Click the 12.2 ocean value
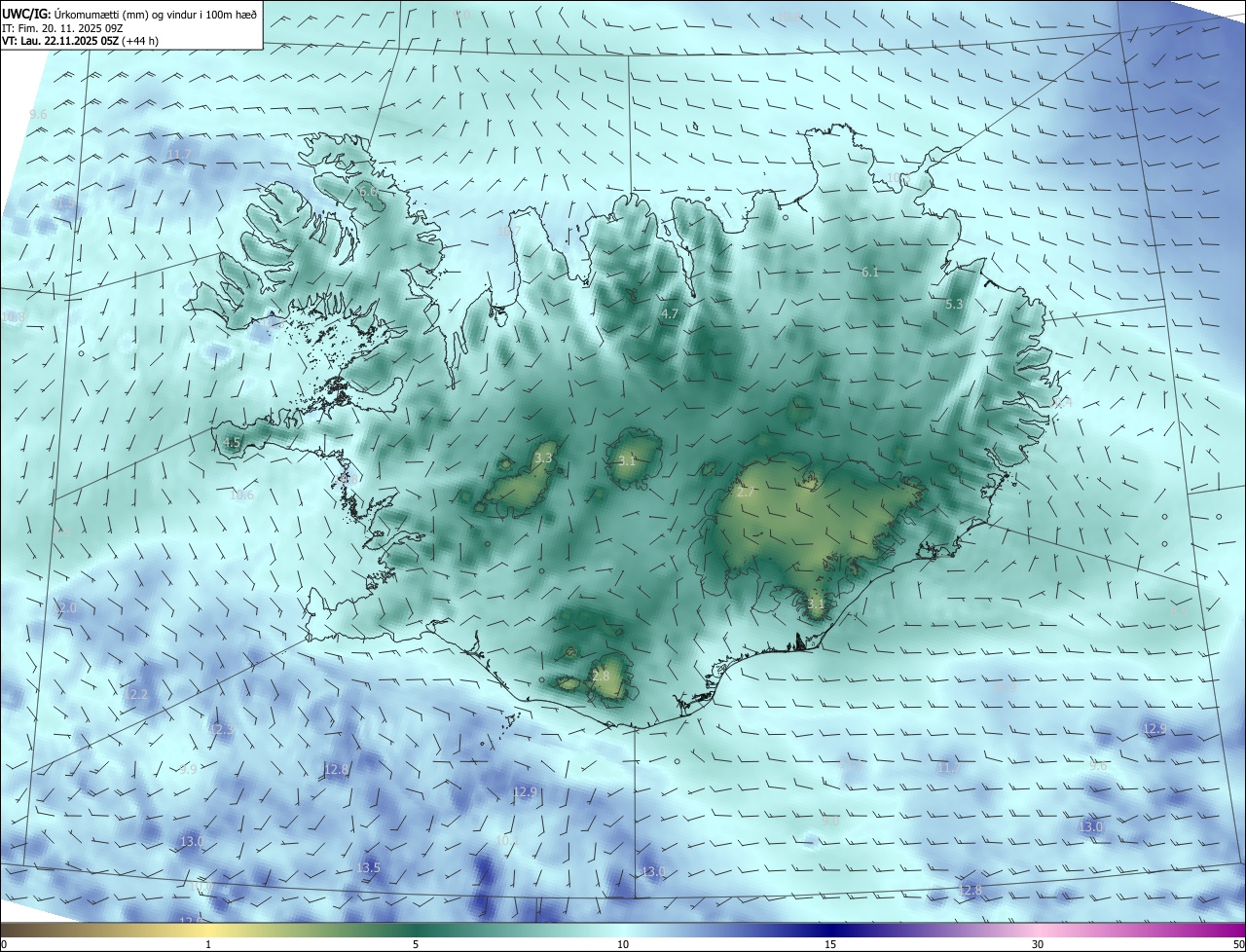This screenshot has width=1246, height=952. click(x=136, y=694)
